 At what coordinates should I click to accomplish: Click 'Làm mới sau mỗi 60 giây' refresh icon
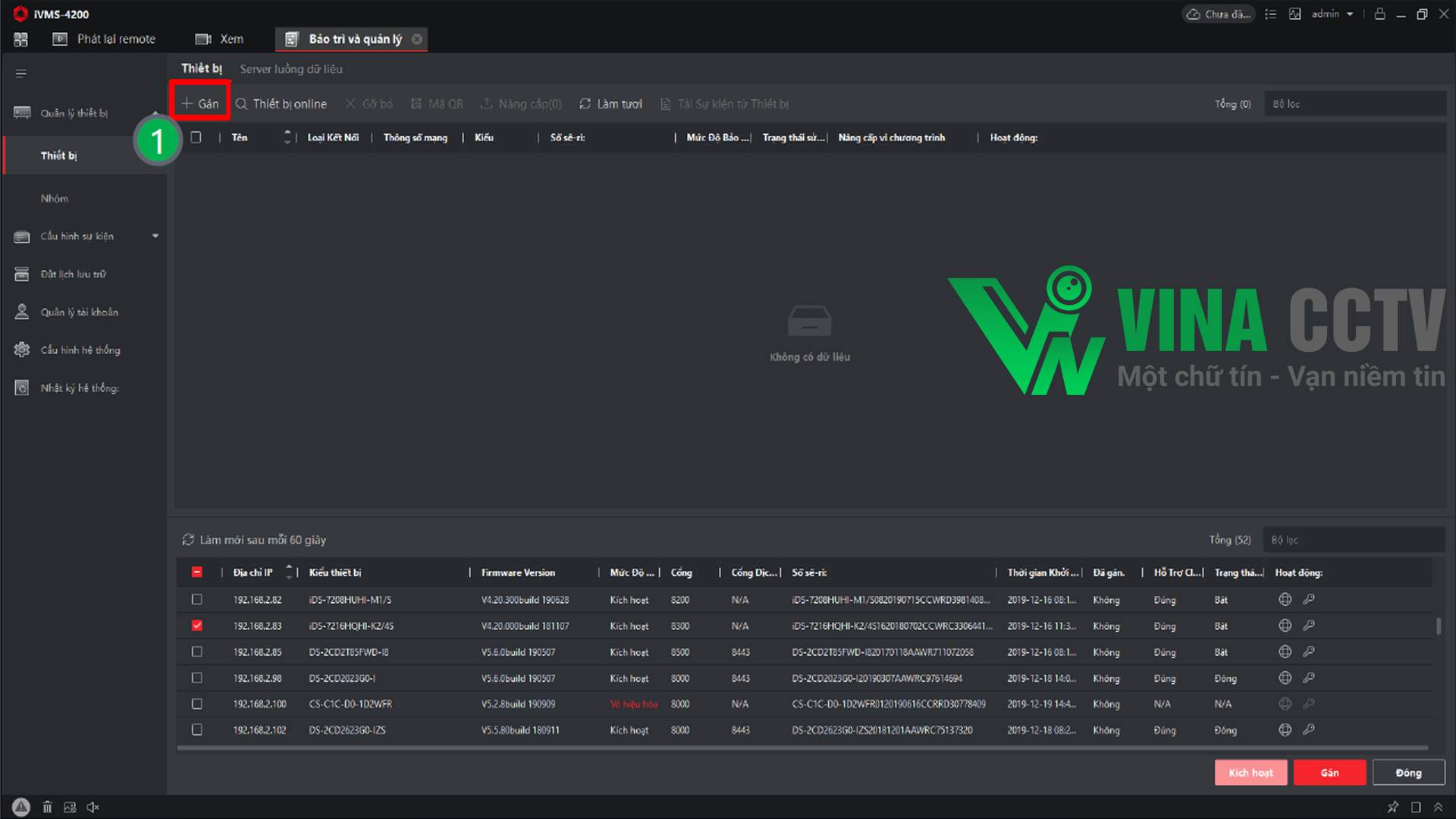click(188, 540)
